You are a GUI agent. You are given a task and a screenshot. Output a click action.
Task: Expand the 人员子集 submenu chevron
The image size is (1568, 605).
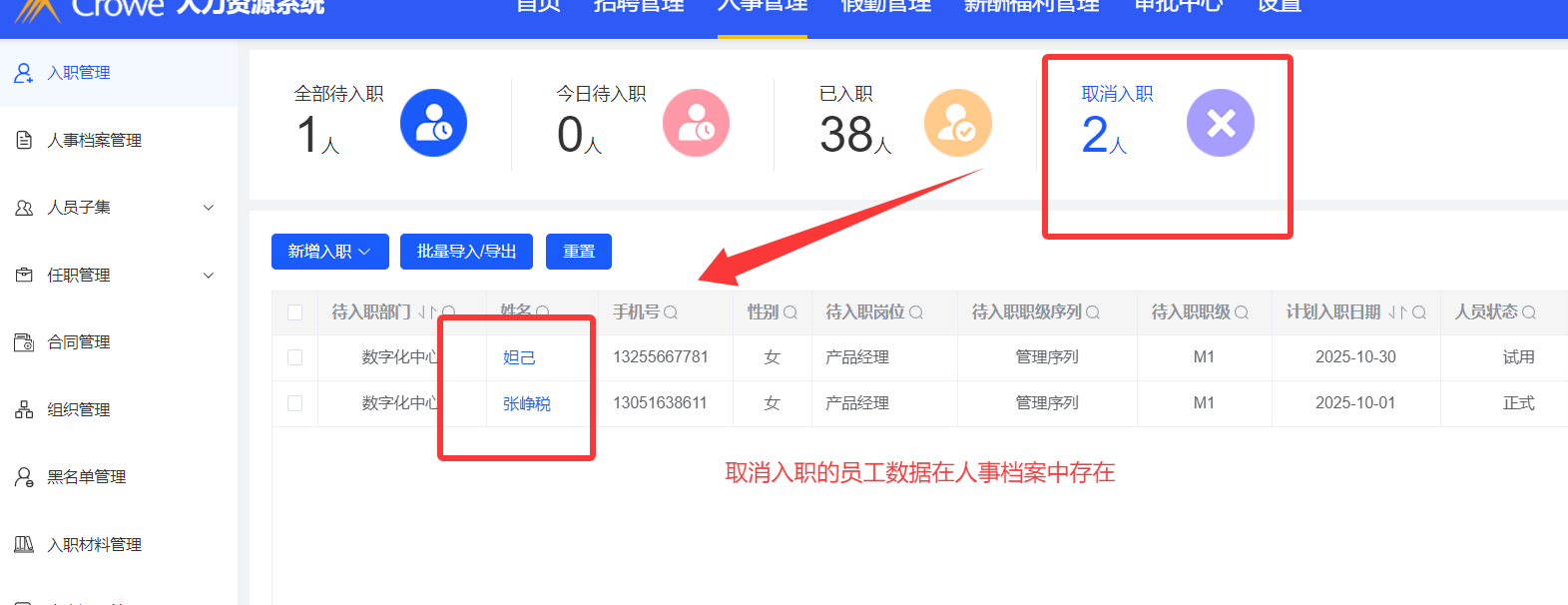pos(209,208)
